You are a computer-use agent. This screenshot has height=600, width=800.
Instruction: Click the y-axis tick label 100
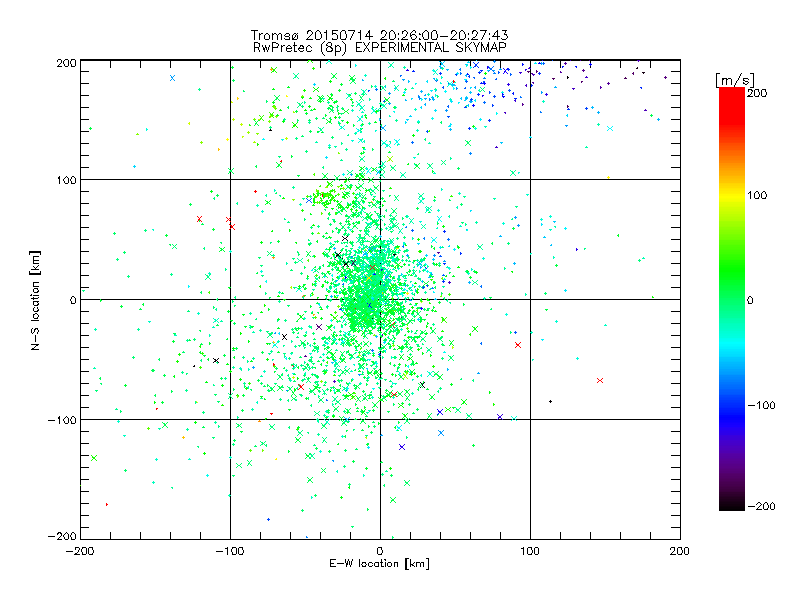[x=66, y=181]
